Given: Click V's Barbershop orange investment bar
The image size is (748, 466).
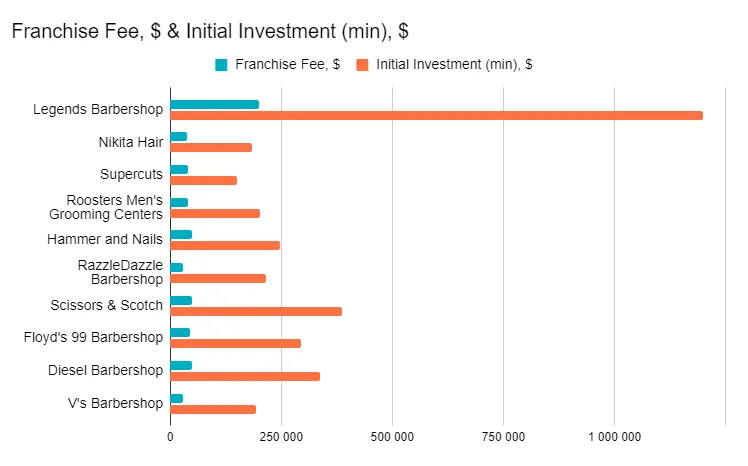Looking at the screenshot, I should tap(213, 409).
